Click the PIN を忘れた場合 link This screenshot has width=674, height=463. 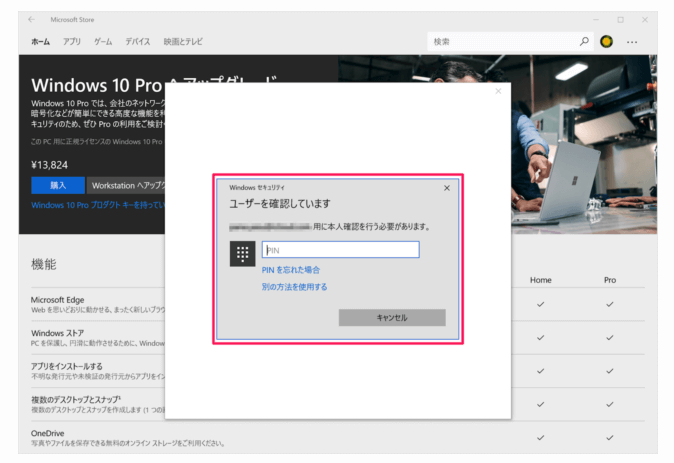[x=291, y=270]
